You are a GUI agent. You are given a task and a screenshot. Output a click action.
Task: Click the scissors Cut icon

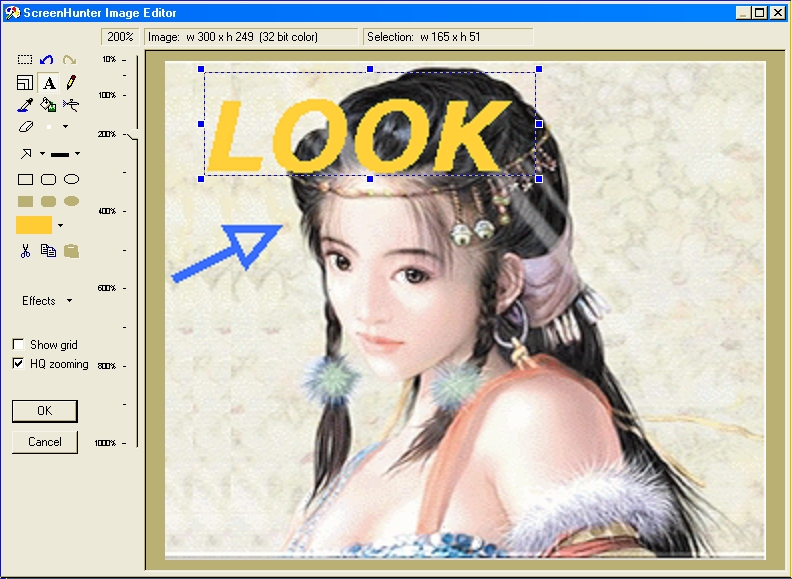(x=26, y=251)
